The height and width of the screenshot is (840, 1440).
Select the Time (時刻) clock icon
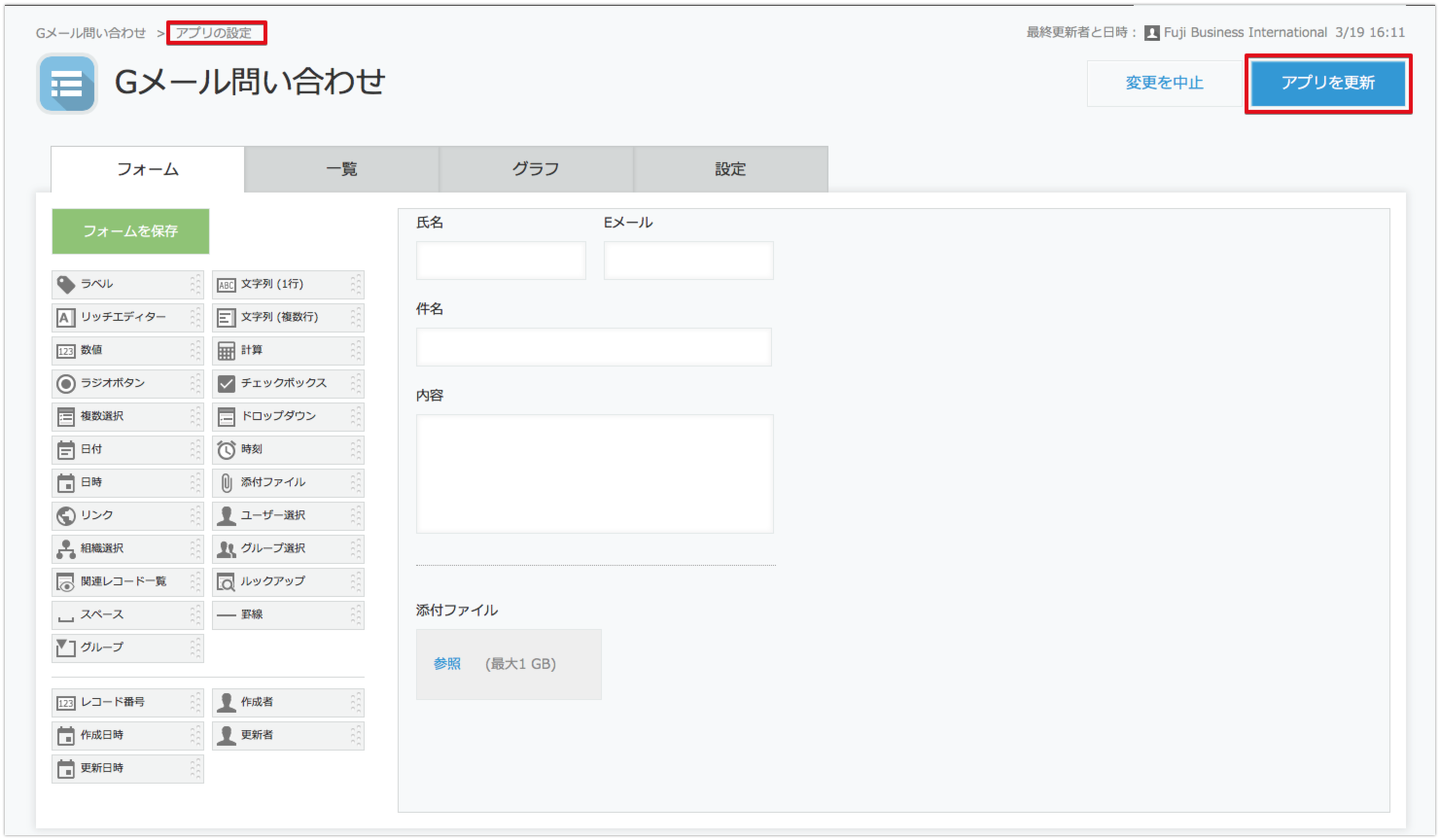click(227, 449)
